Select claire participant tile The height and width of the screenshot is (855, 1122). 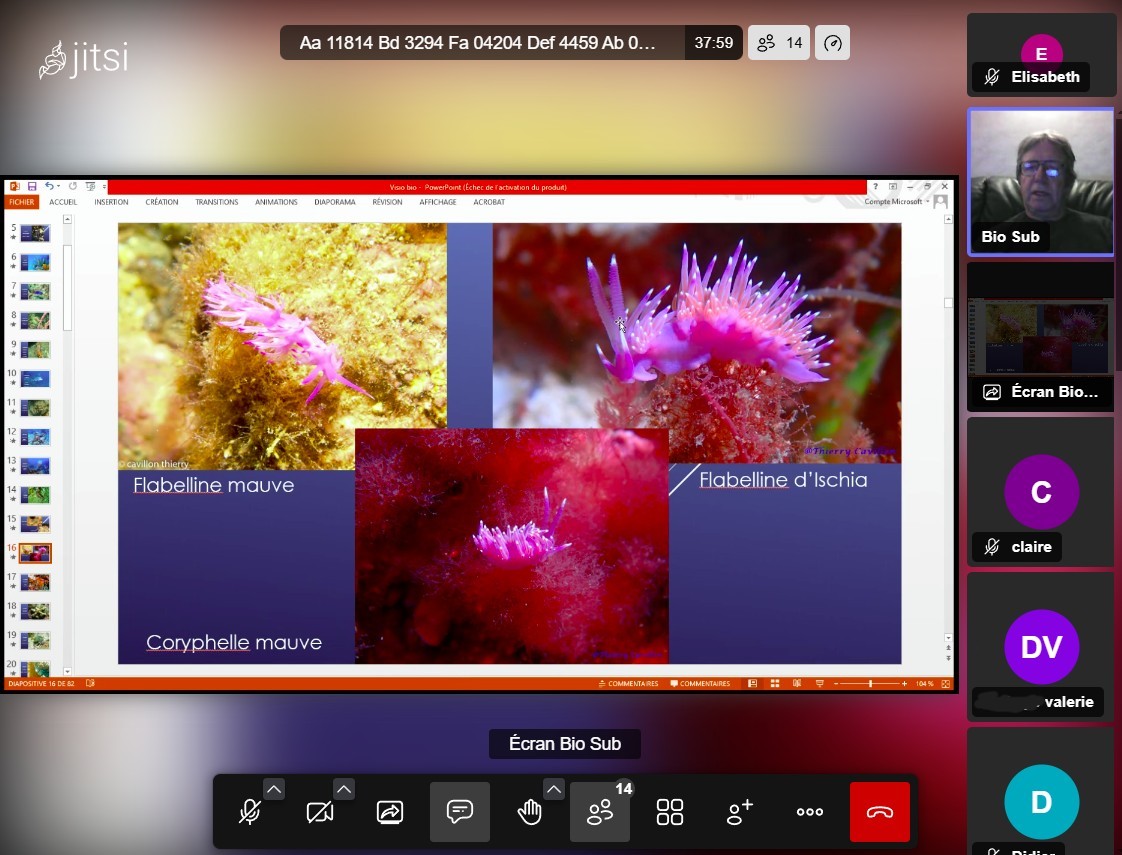click(1041, 492)
